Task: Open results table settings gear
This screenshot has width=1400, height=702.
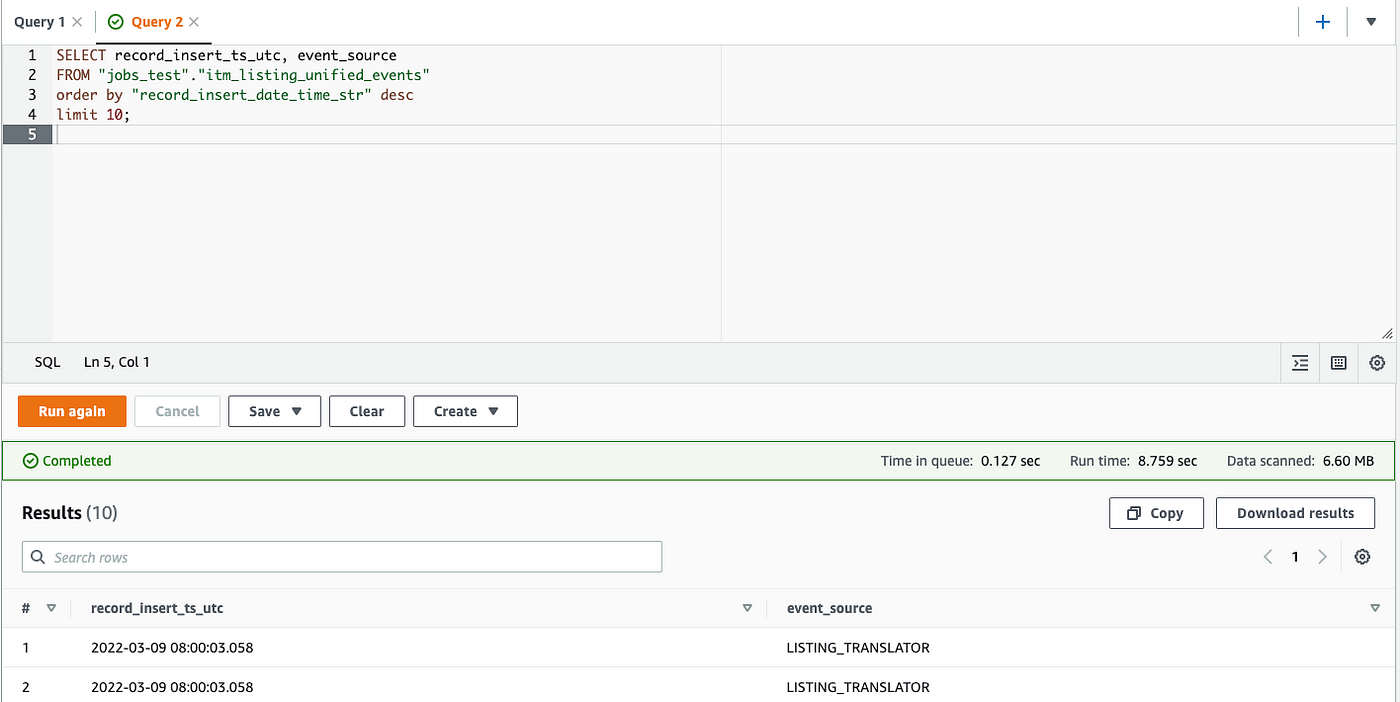Action: pyautogui.click(x=1362, y=557)
